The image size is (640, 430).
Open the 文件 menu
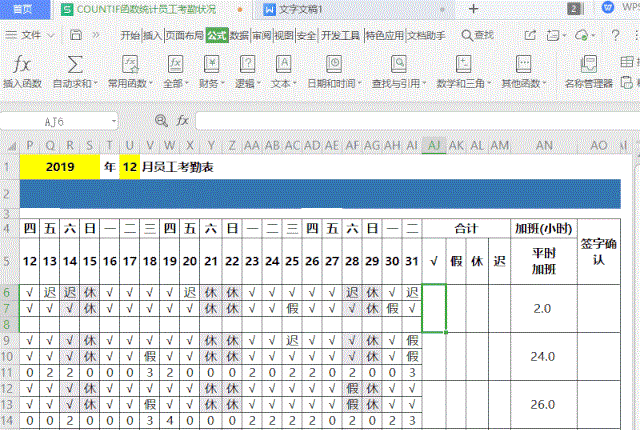[x=31, y=35]
